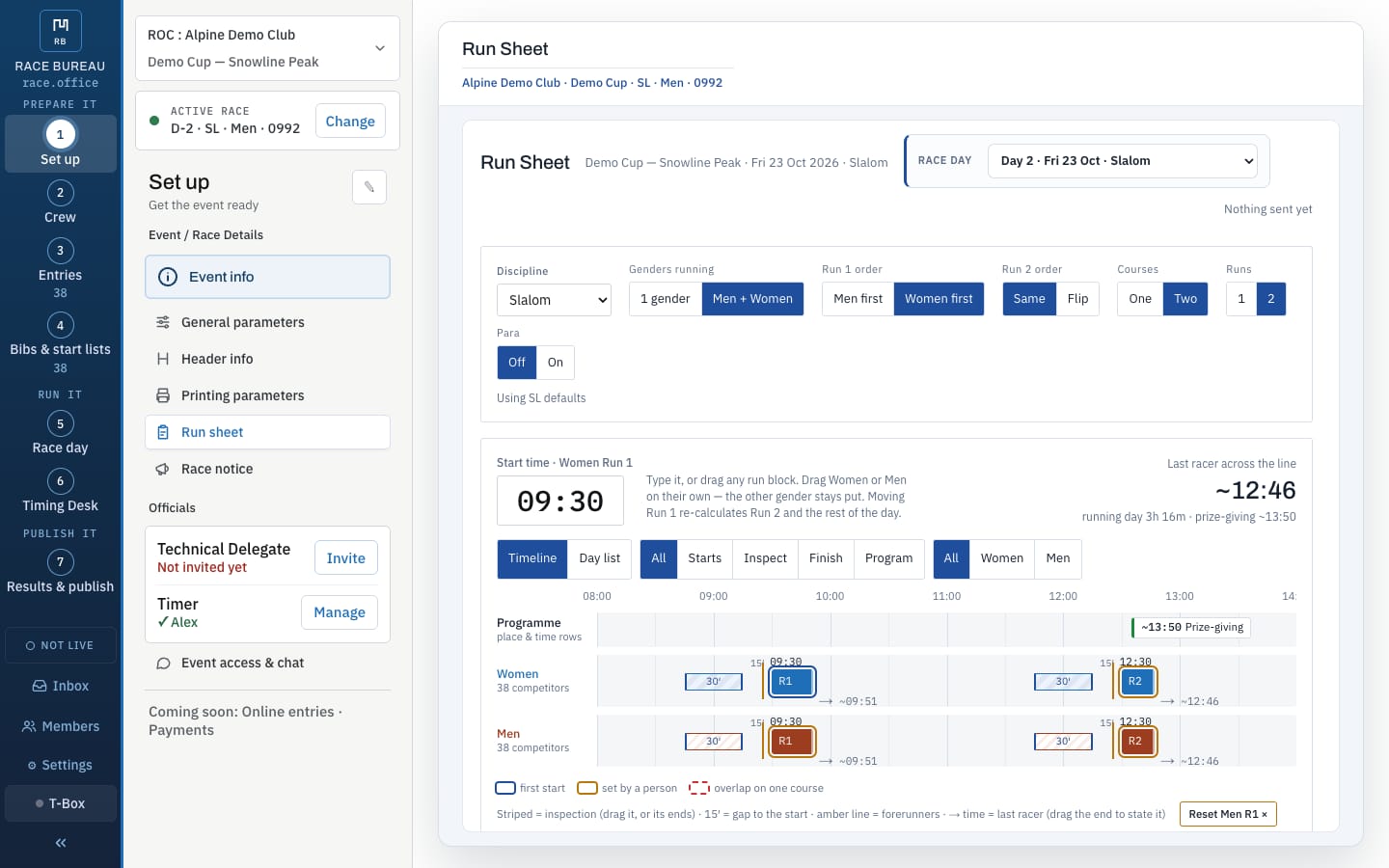The height and width of the screenshot is (868, 1389).
Task: Open Race notice
Action: pyautogui.click(x=267, y=469)
